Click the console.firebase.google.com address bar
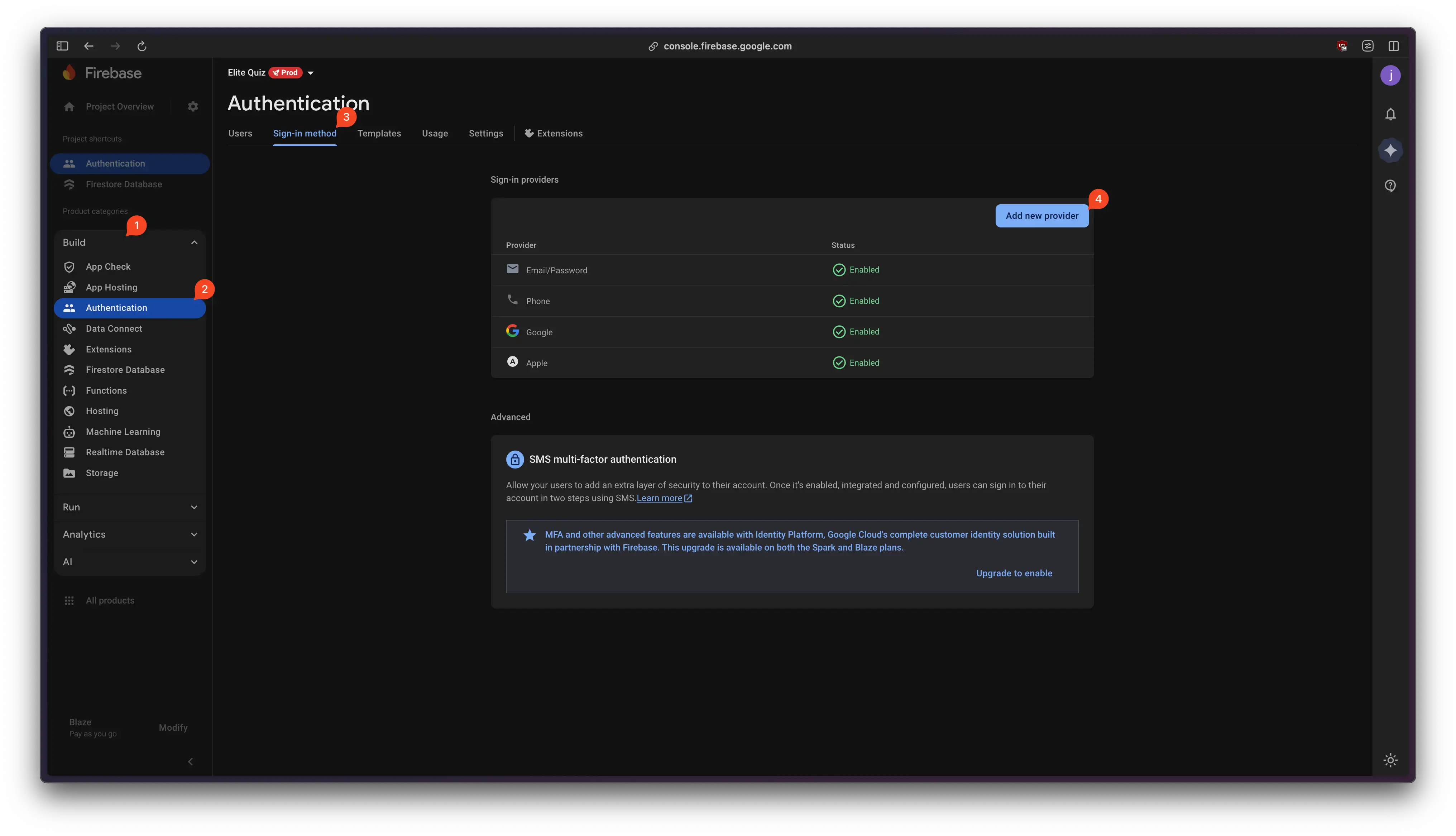 coord(727,46)
